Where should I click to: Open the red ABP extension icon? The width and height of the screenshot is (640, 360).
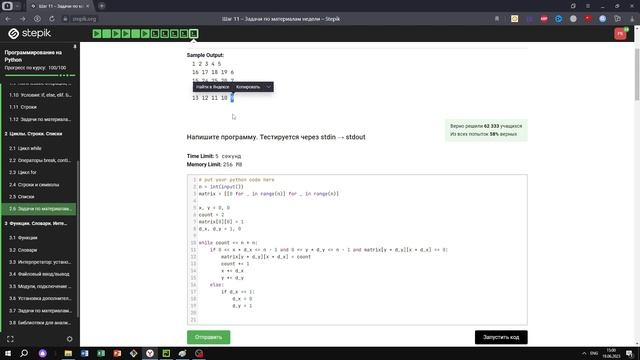coord(544,19)
